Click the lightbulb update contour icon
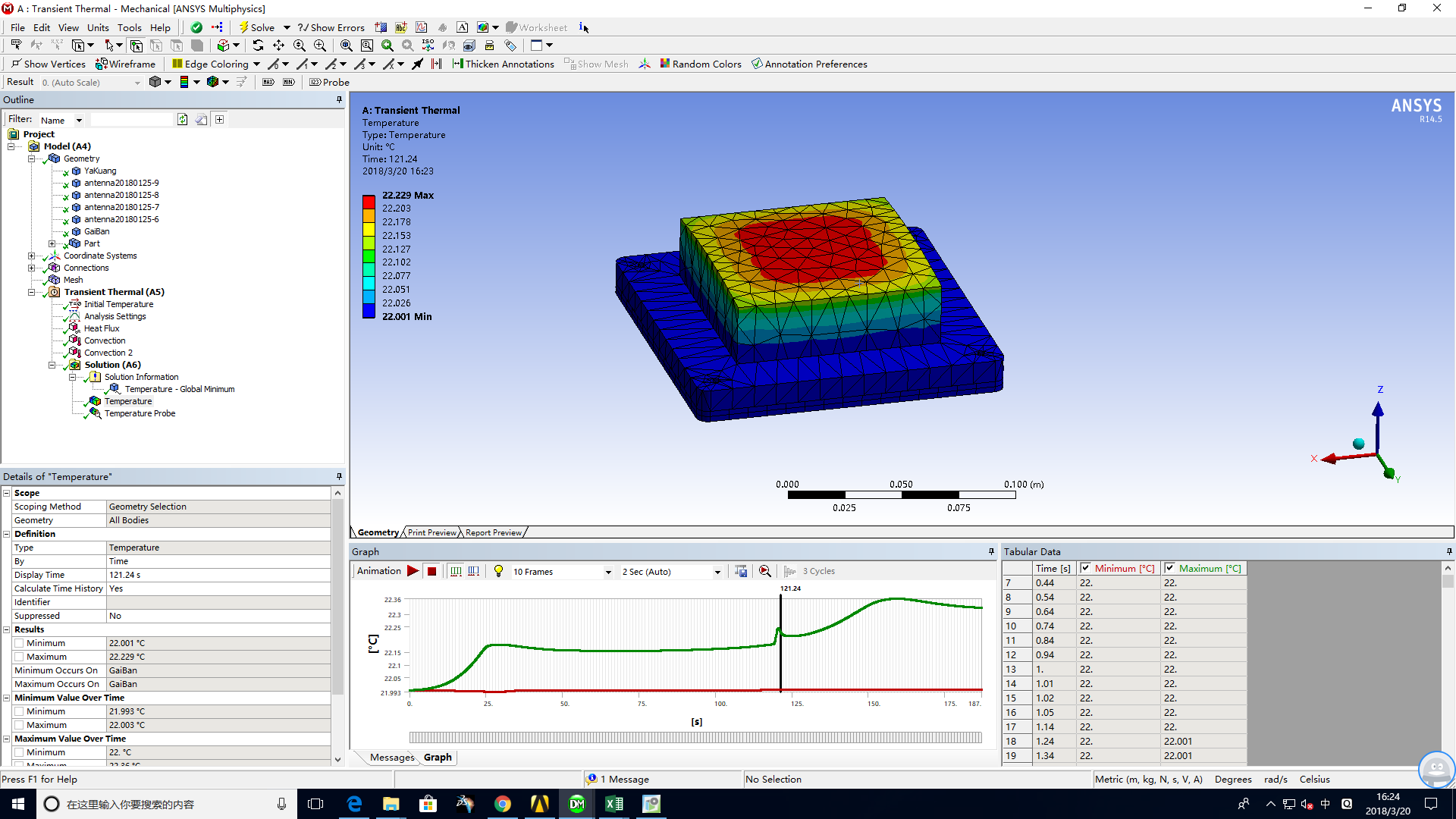This screenshot has height=819, width=1456. (498, 571)
